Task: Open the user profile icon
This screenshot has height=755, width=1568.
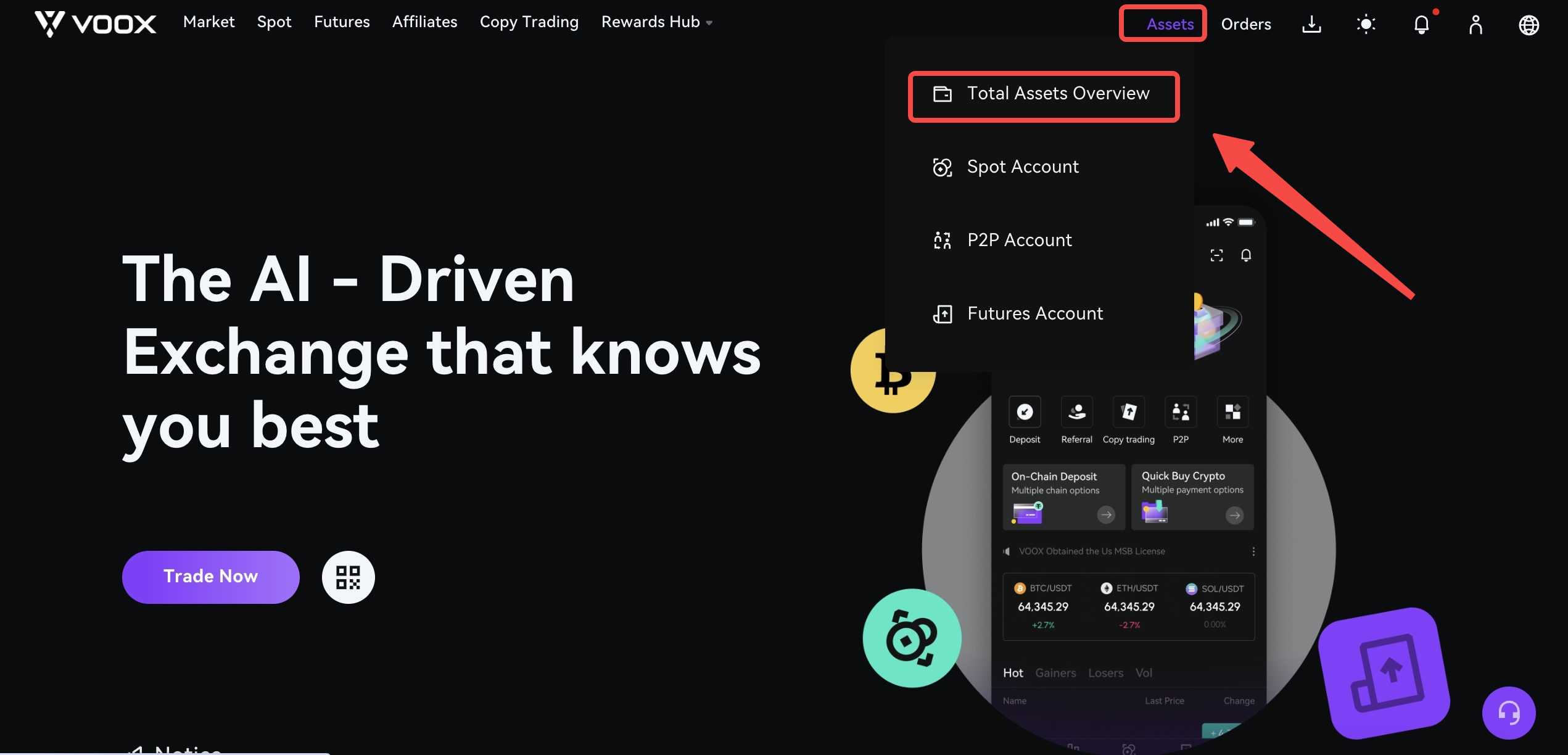Action: (1475, 25)
